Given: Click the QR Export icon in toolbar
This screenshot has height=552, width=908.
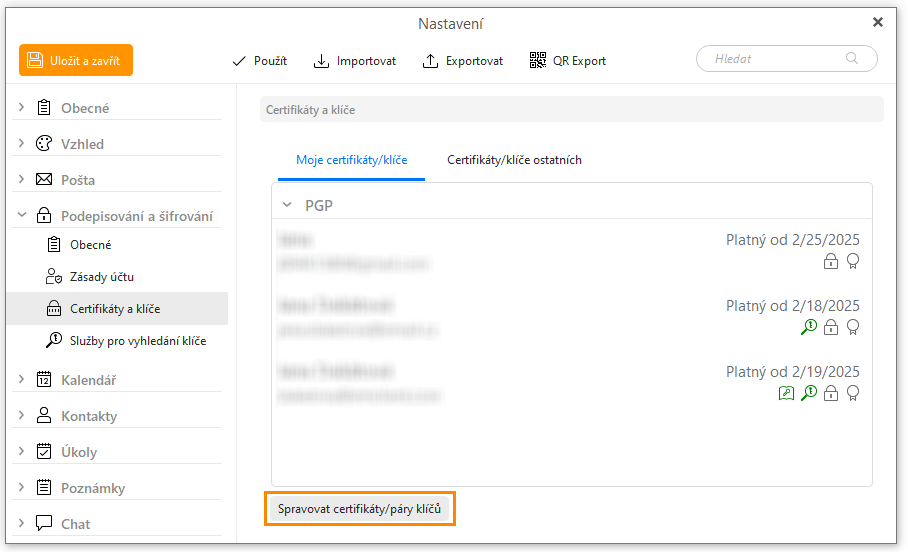Looking at the screenshot, I should pyautogui.click(x=539, y=60).
